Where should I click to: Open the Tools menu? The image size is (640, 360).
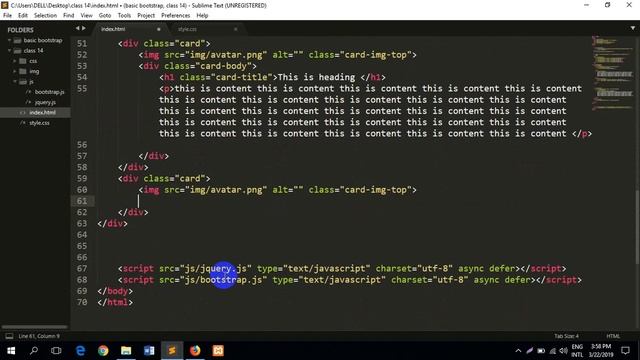click(124, 16)
